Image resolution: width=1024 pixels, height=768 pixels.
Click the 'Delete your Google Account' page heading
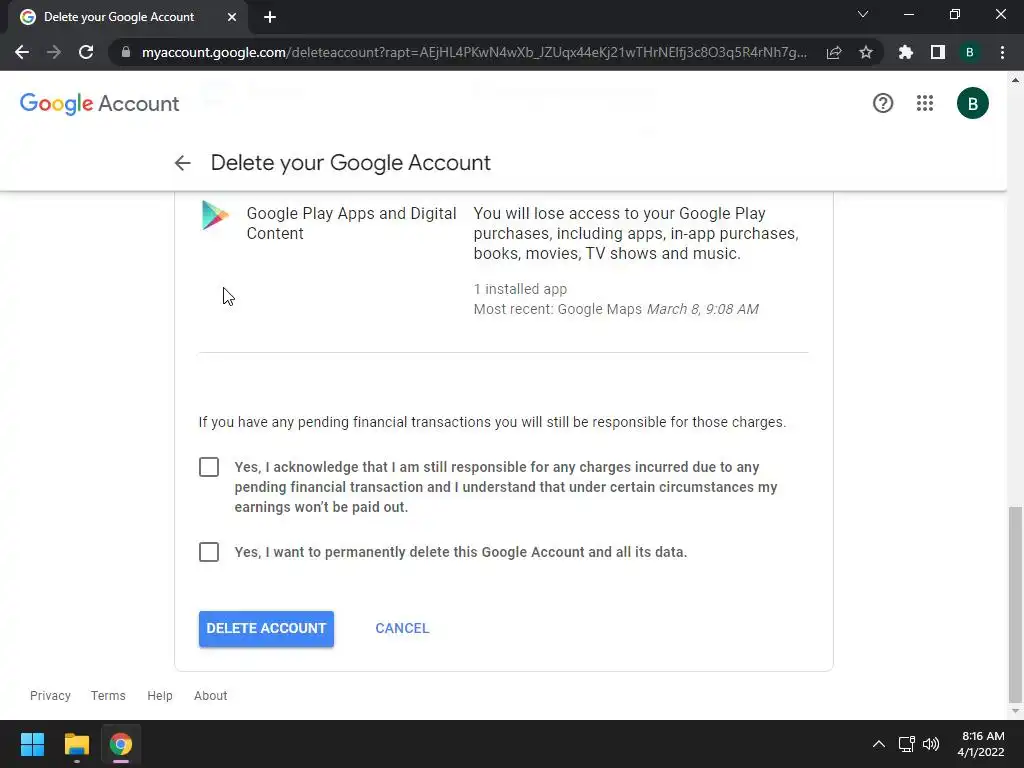350,163
